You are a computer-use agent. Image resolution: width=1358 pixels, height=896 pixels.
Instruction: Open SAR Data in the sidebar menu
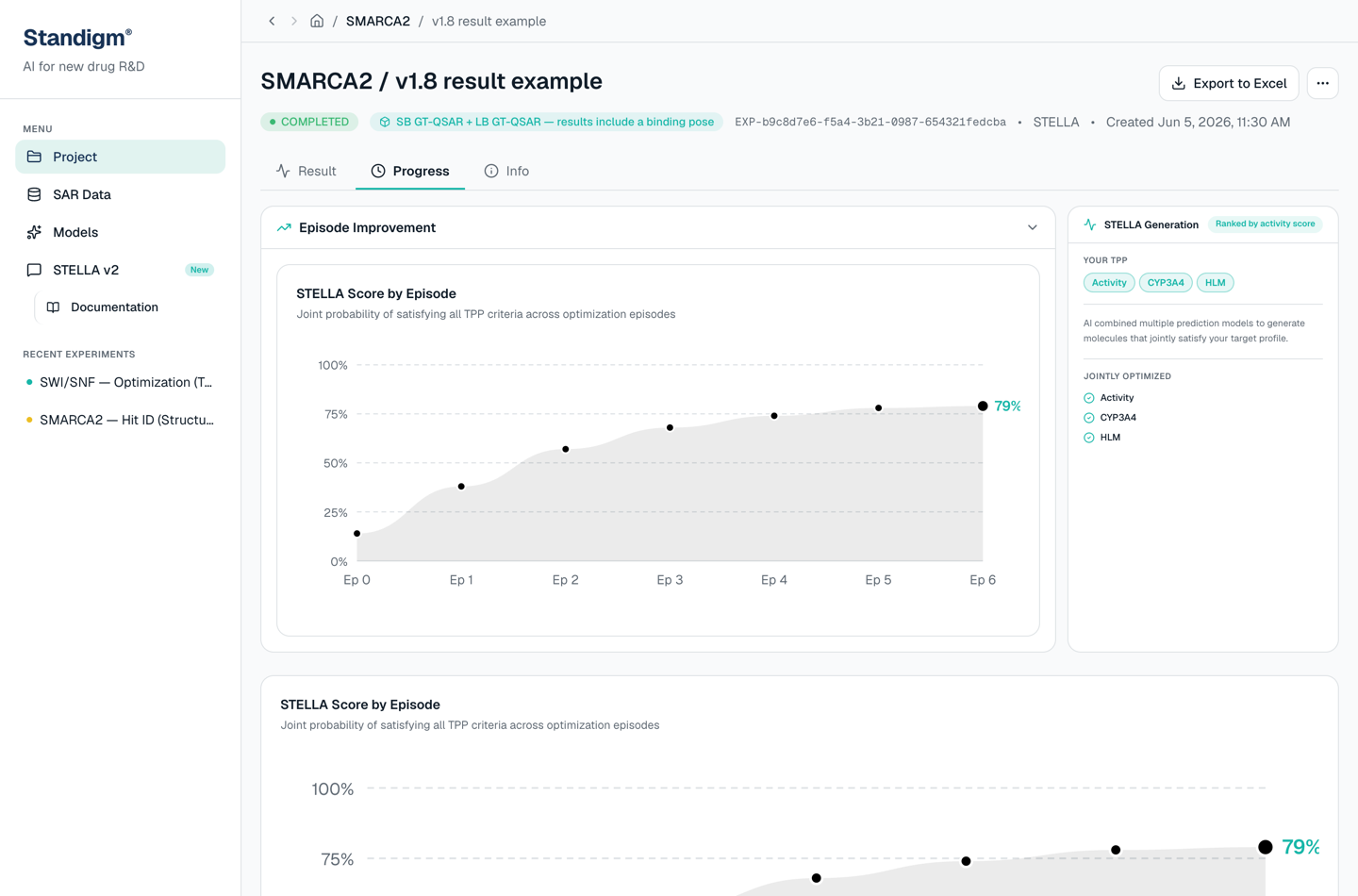coord(121,194)
